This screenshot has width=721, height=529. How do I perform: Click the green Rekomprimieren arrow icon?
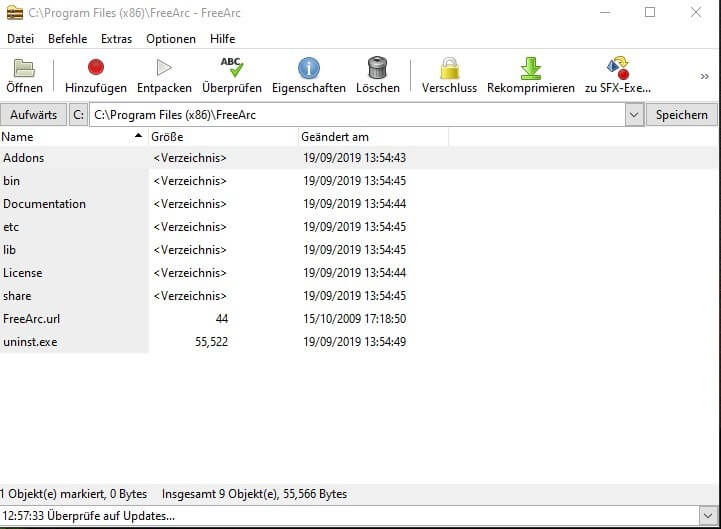tap(531, 68)
